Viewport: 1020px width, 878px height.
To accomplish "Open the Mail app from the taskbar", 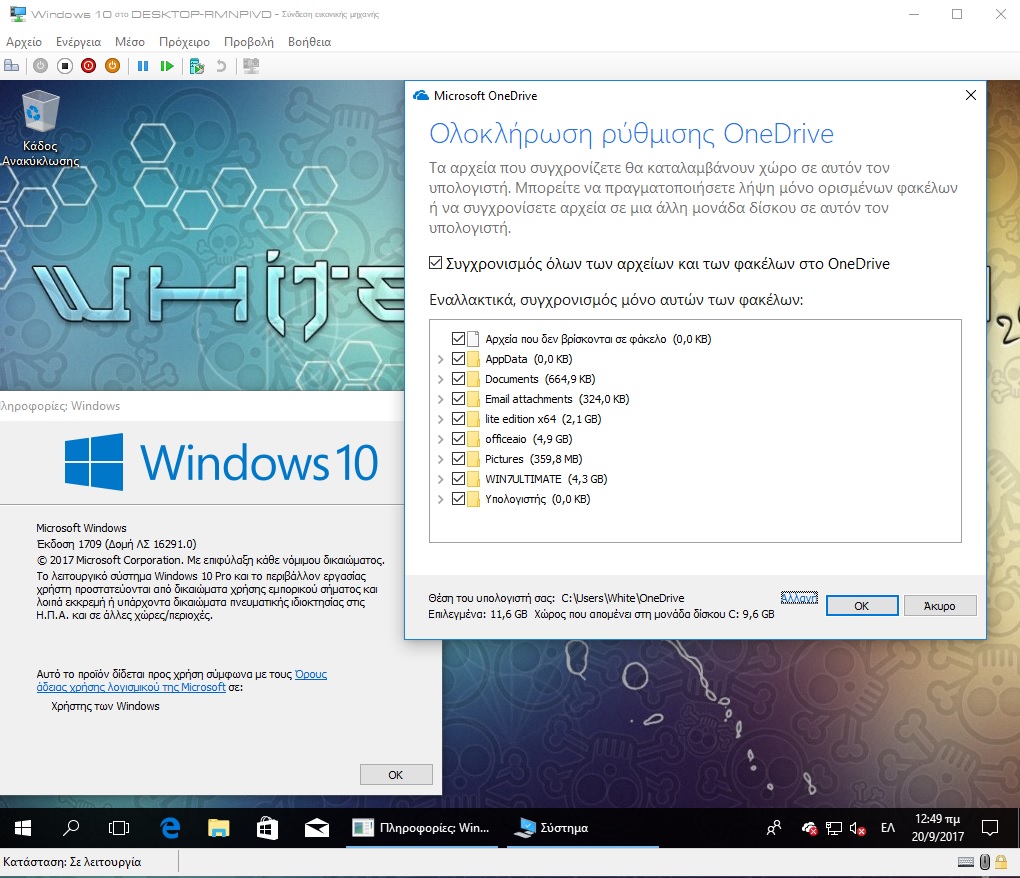I will [317, 828].
